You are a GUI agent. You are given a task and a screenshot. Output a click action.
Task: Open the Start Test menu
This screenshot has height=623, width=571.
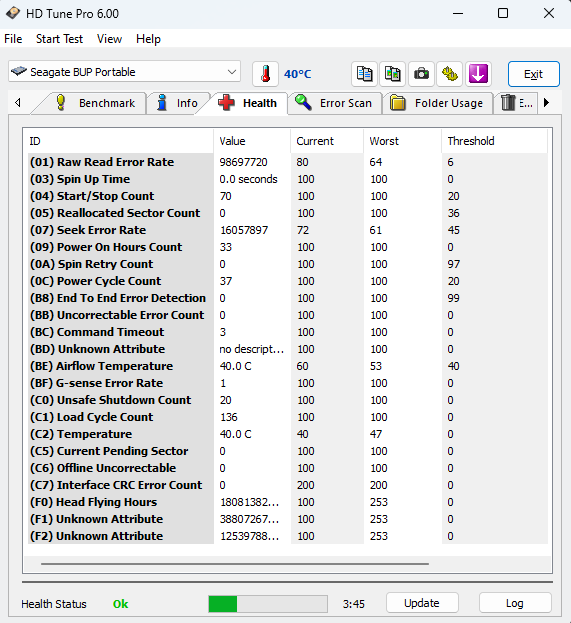tap(59, 39)
